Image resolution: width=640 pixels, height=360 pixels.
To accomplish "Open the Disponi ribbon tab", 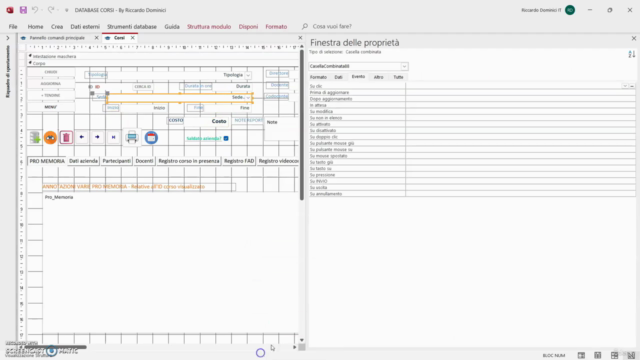I will [248, 27].
